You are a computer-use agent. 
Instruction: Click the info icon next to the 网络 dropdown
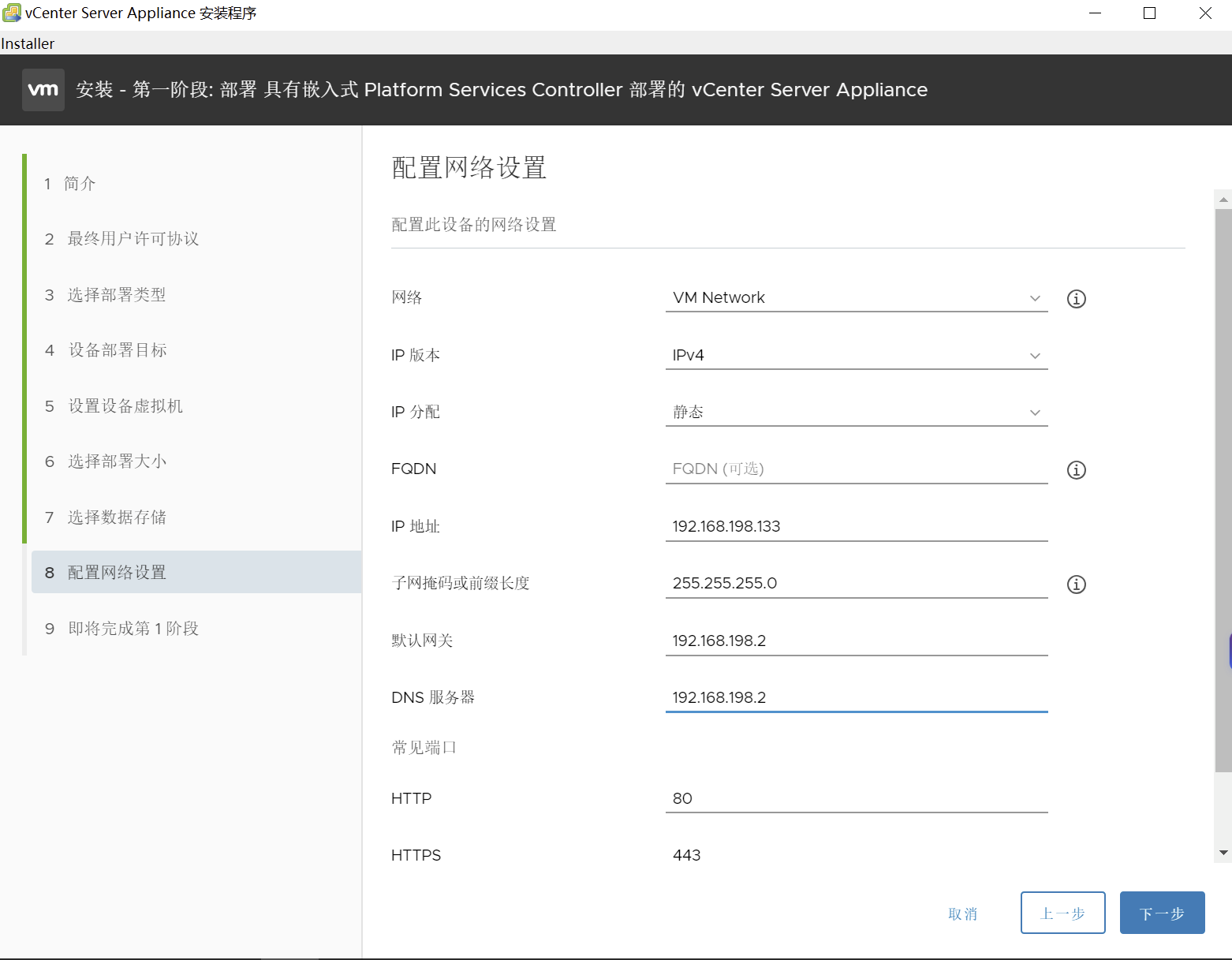[1076, 299]
